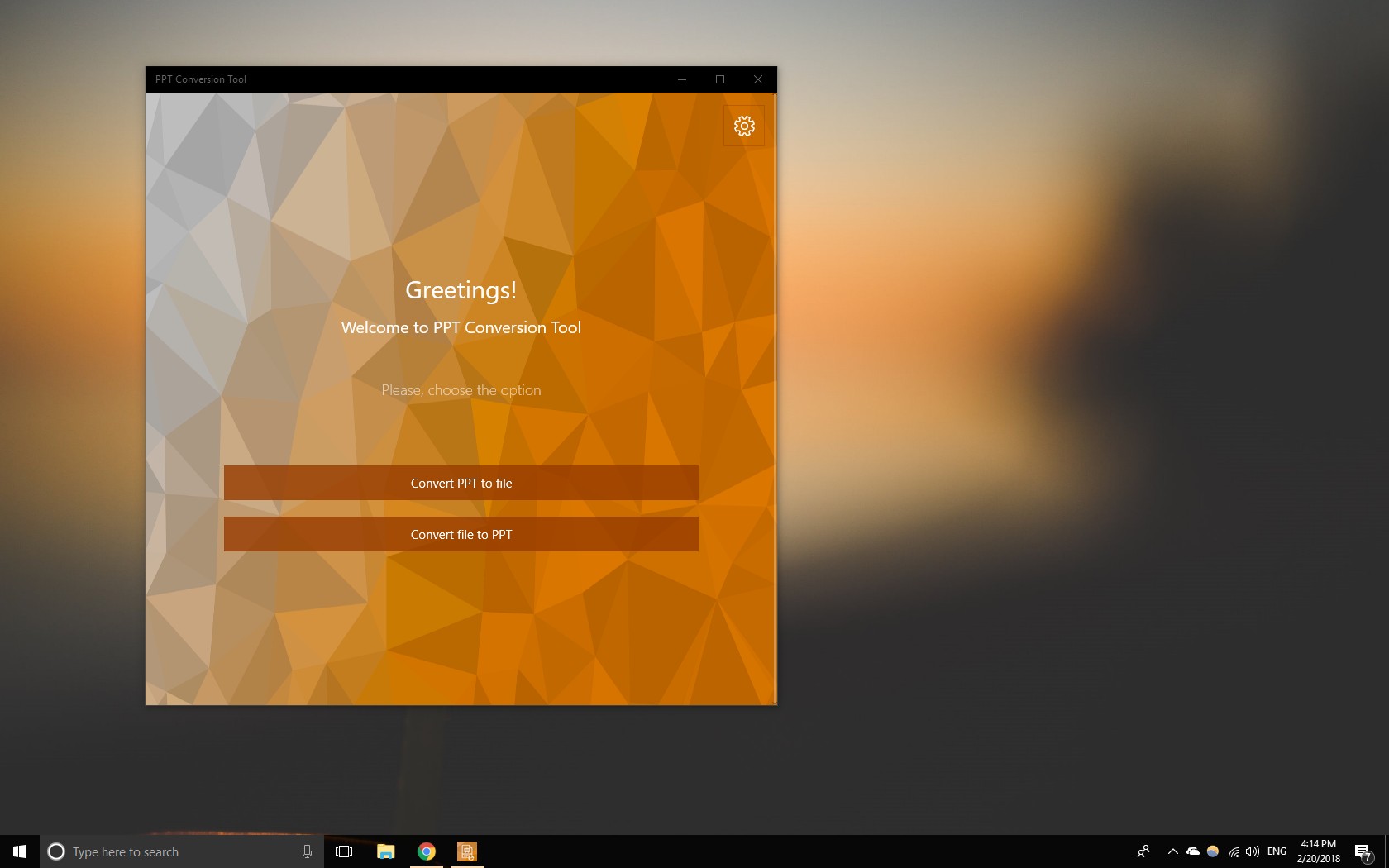
Task: Expand the hidden system tray icons chevron
Action: 1172,851
